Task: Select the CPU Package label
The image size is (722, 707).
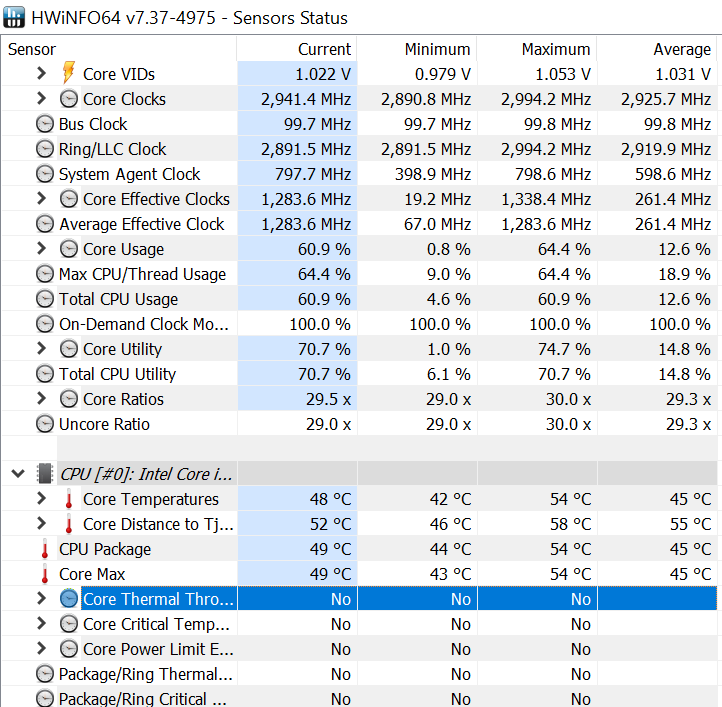Action: [x=105, y=549]
